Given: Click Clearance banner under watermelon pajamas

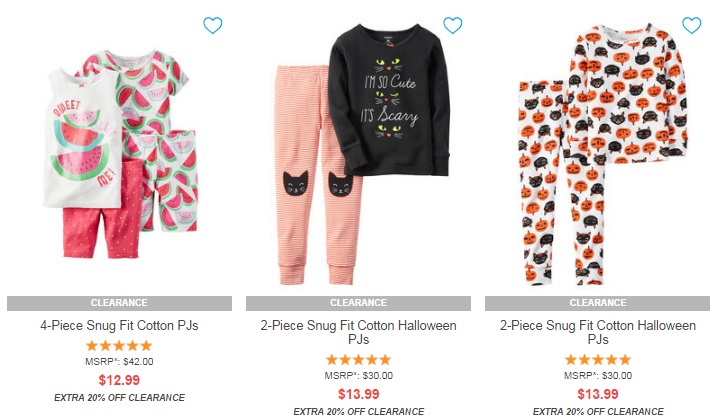Looking at the screenshot, I should click(x=119, y=302).
